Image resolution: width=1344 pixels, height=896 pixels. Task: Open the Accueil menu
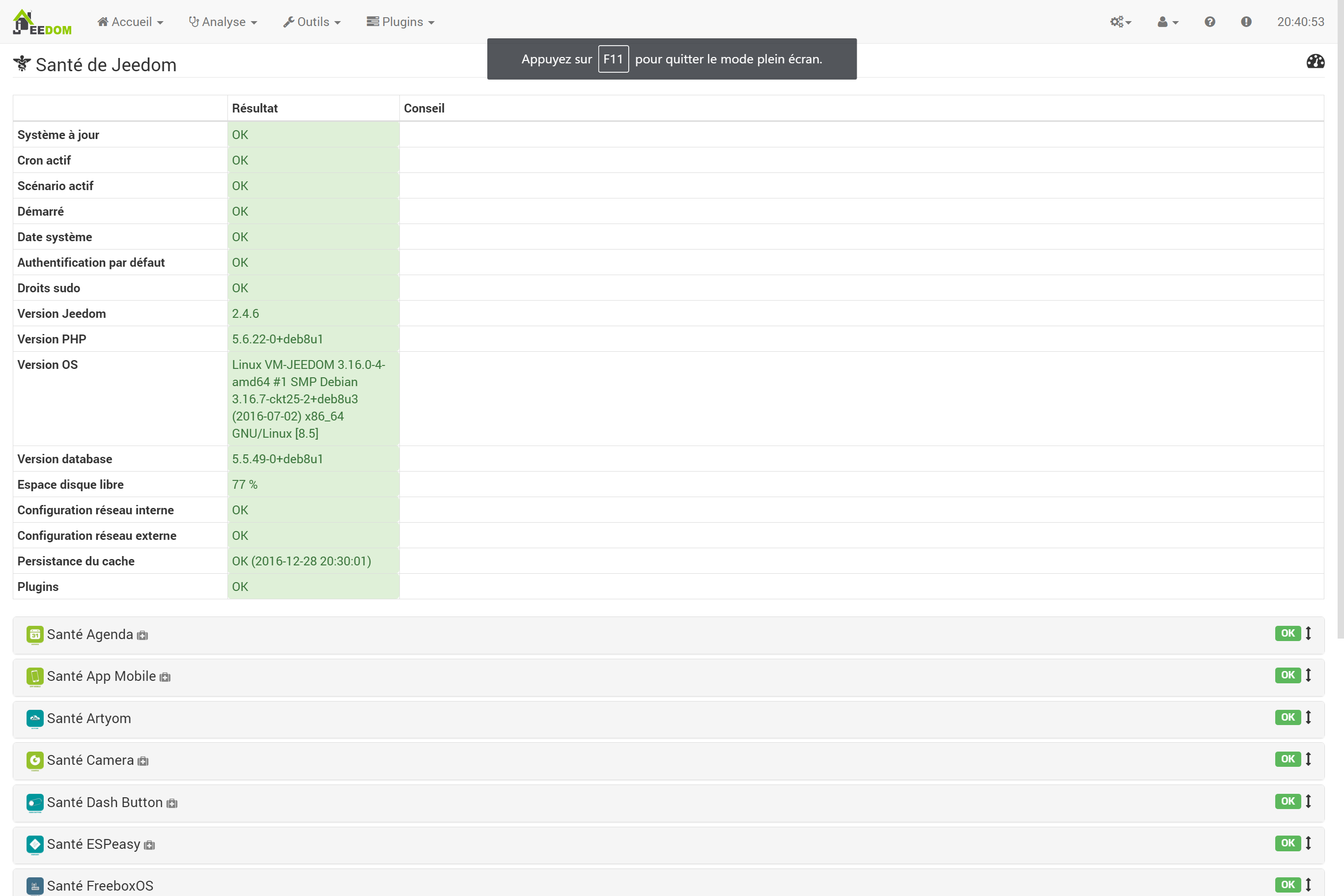click(130, 22)
